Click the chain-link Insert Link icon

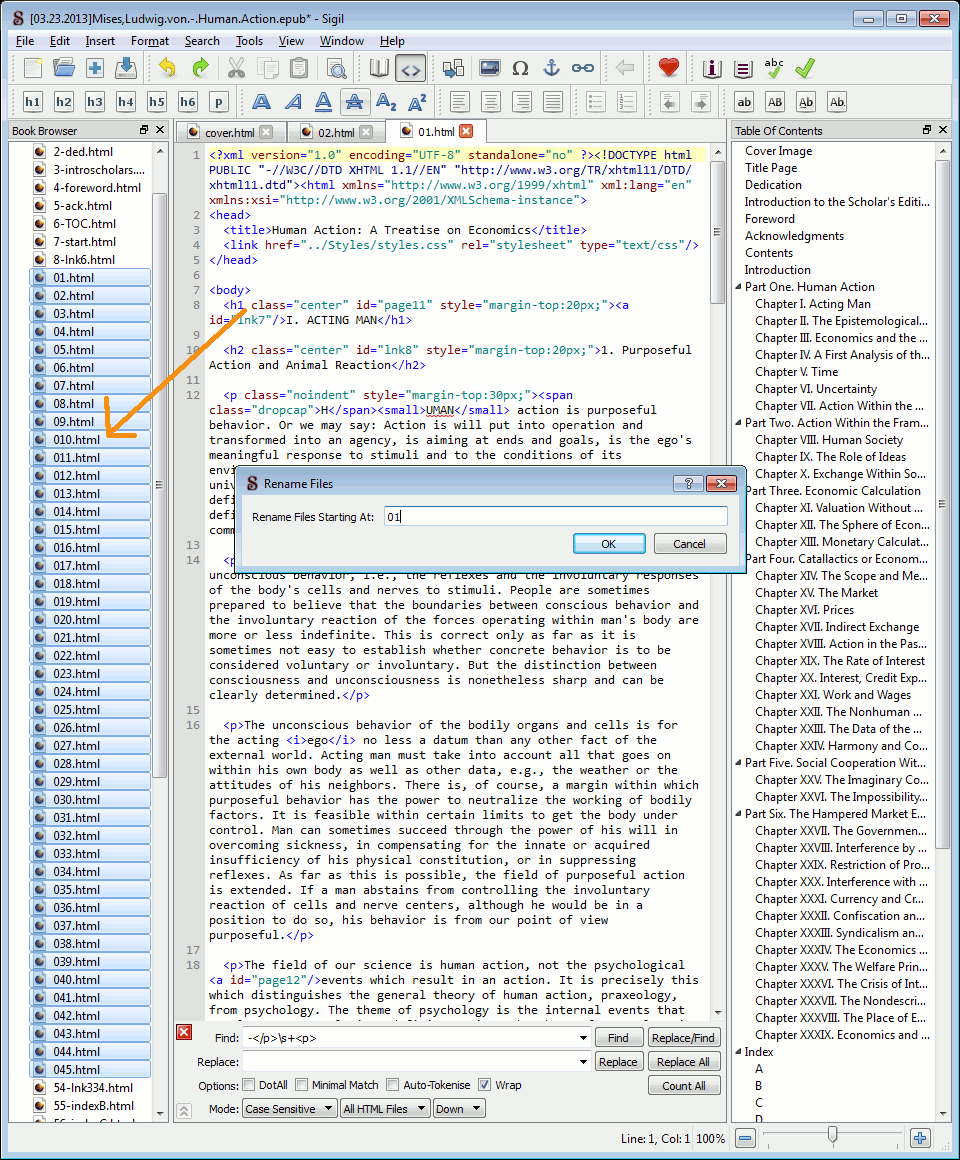tap(582, 68)
